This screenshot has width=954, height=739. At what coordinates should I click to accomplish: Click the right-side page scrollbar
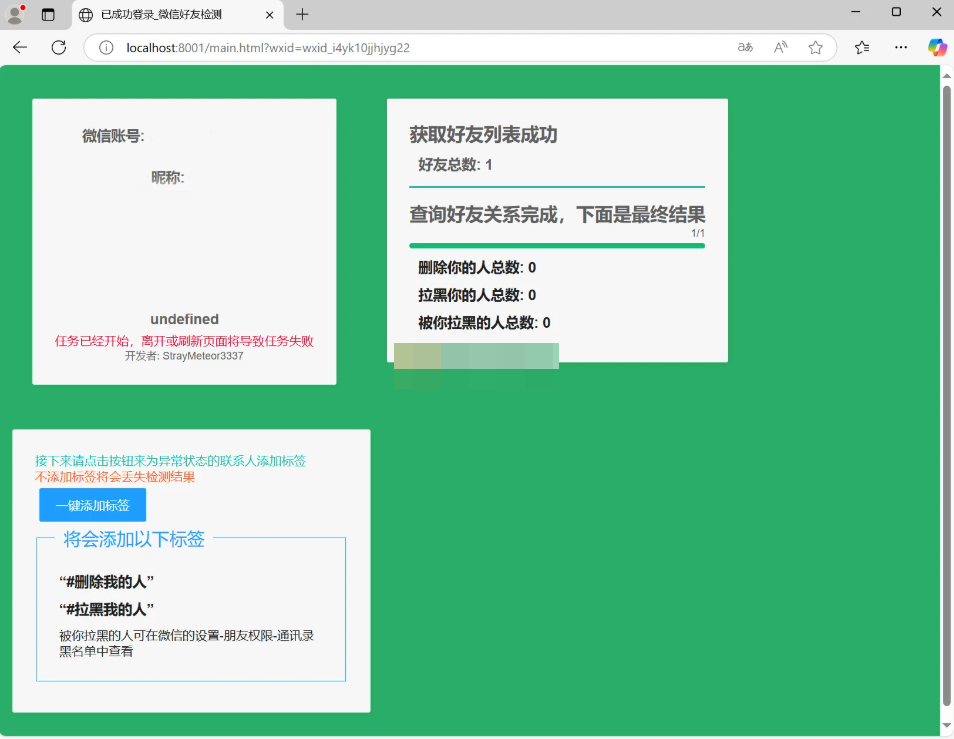(x=945, y=400)
